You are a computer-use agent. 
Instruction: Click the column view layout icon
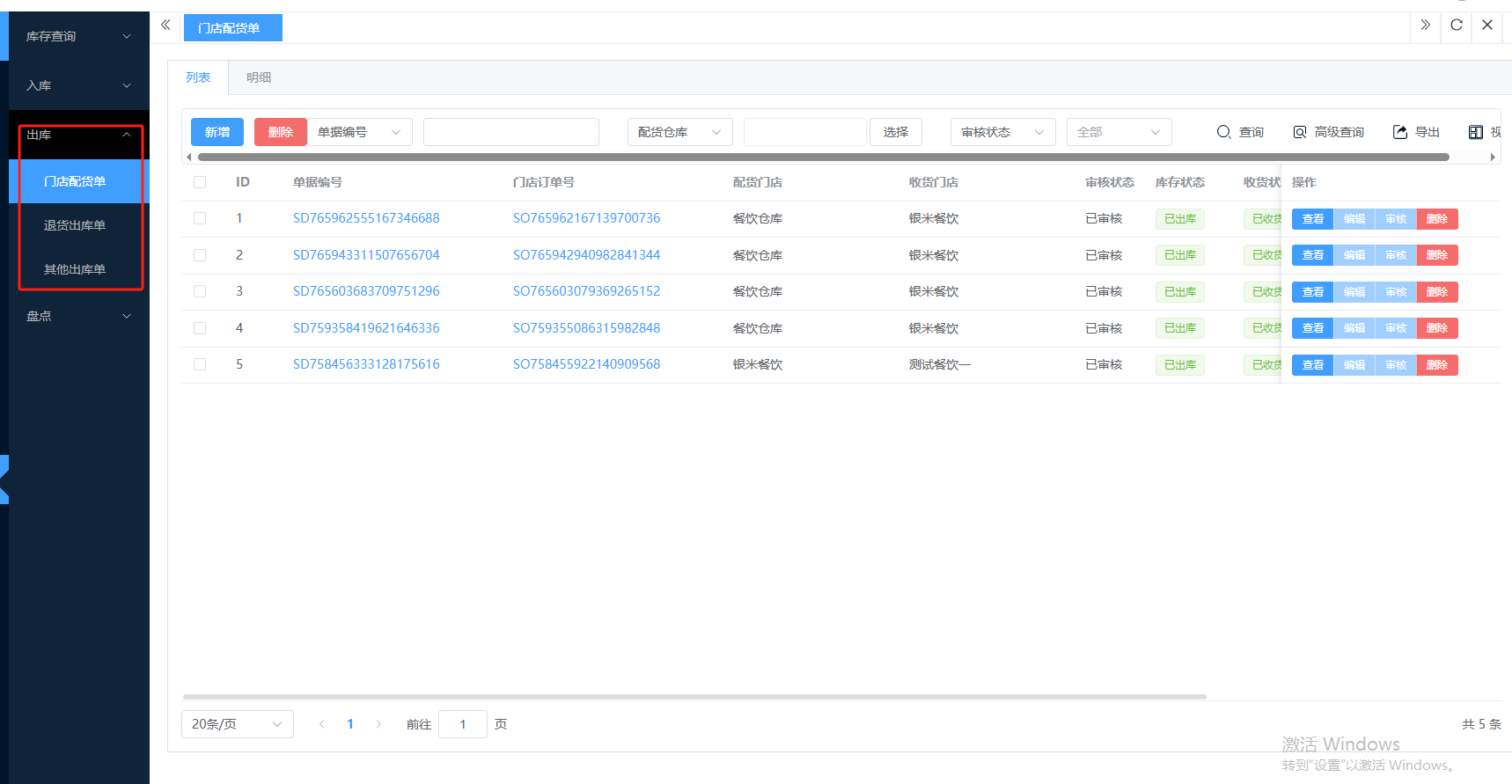tap(1476, 132)
